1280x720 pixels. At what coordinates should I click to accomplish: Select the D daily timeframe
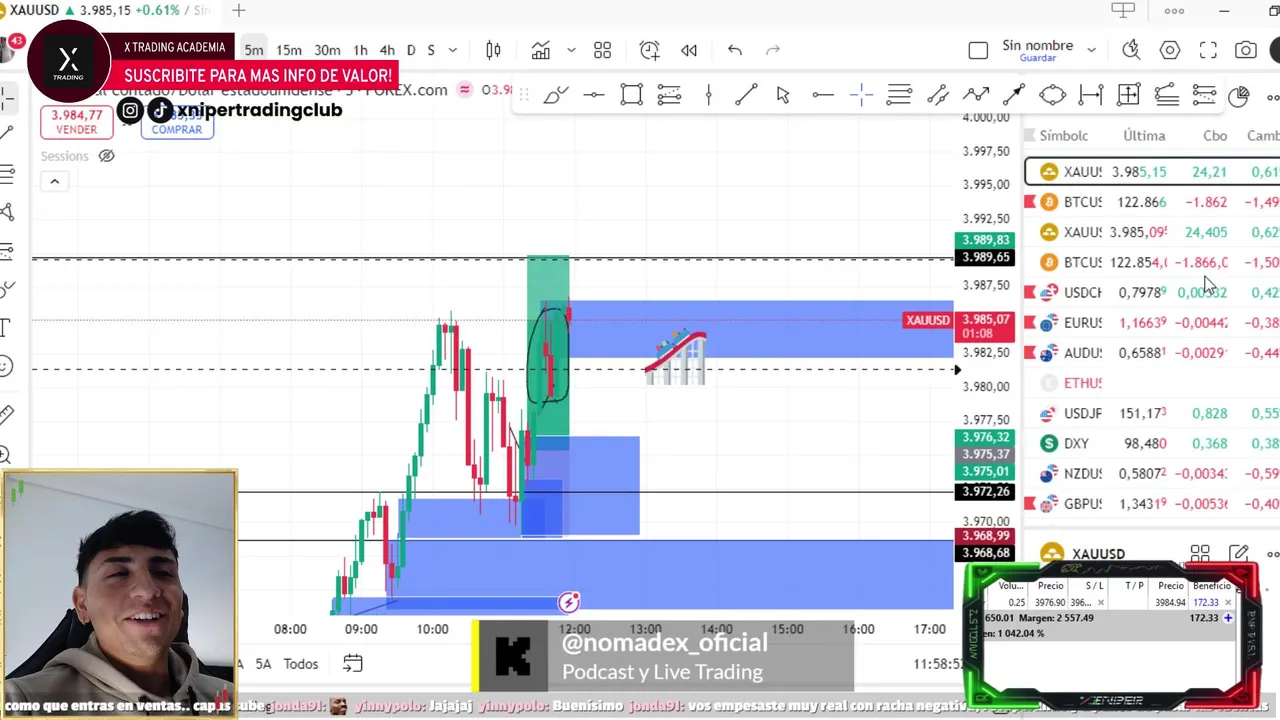410,50
